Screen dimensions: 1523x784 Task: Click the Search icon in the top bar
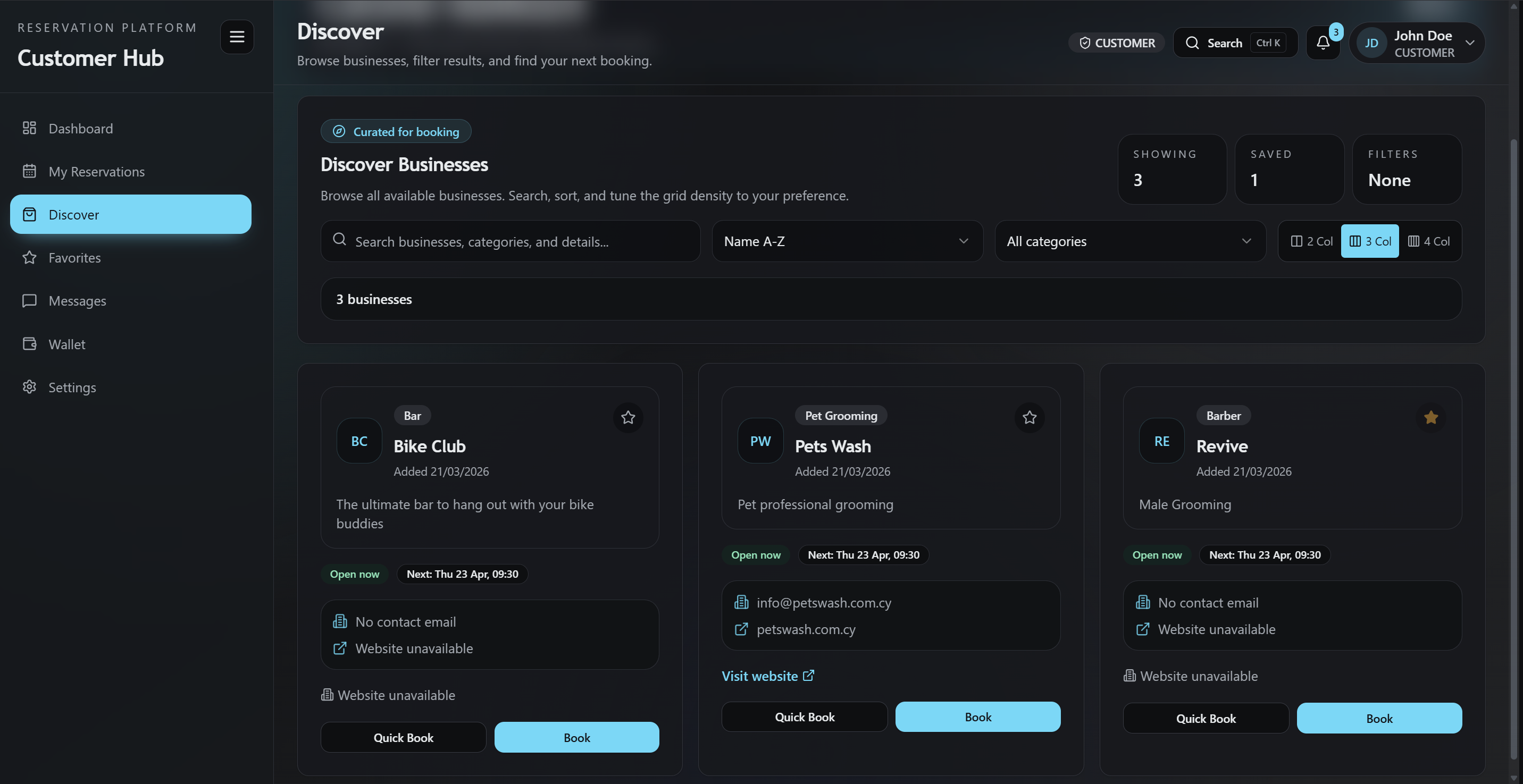(x=1193, y=42)
